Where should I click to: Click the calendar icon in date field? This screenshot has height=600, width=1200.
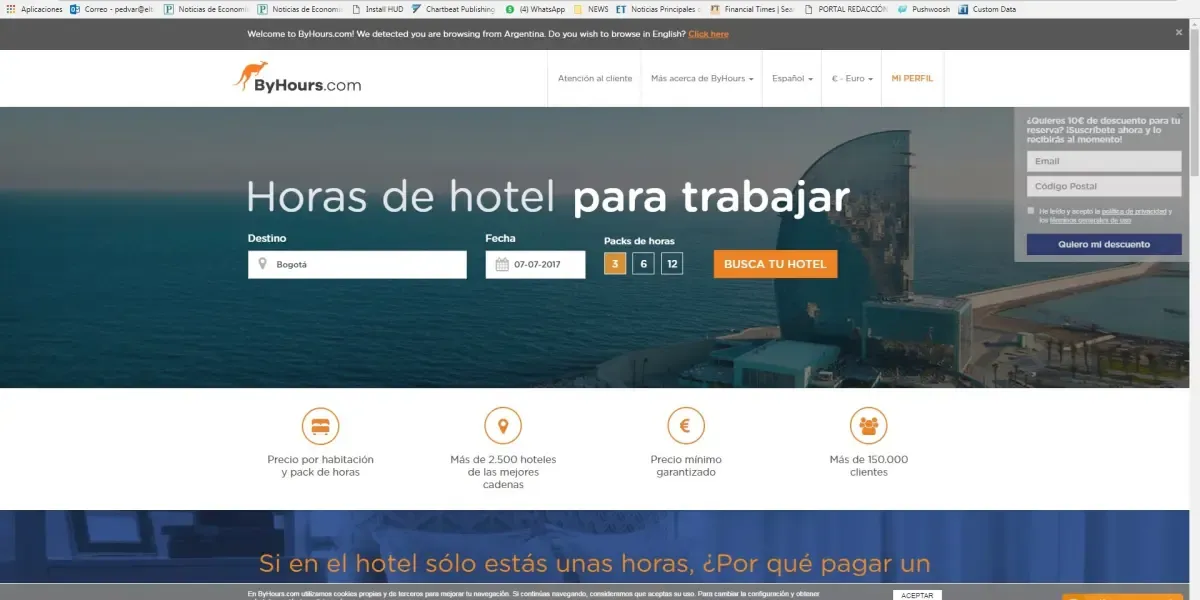[502, 265]
